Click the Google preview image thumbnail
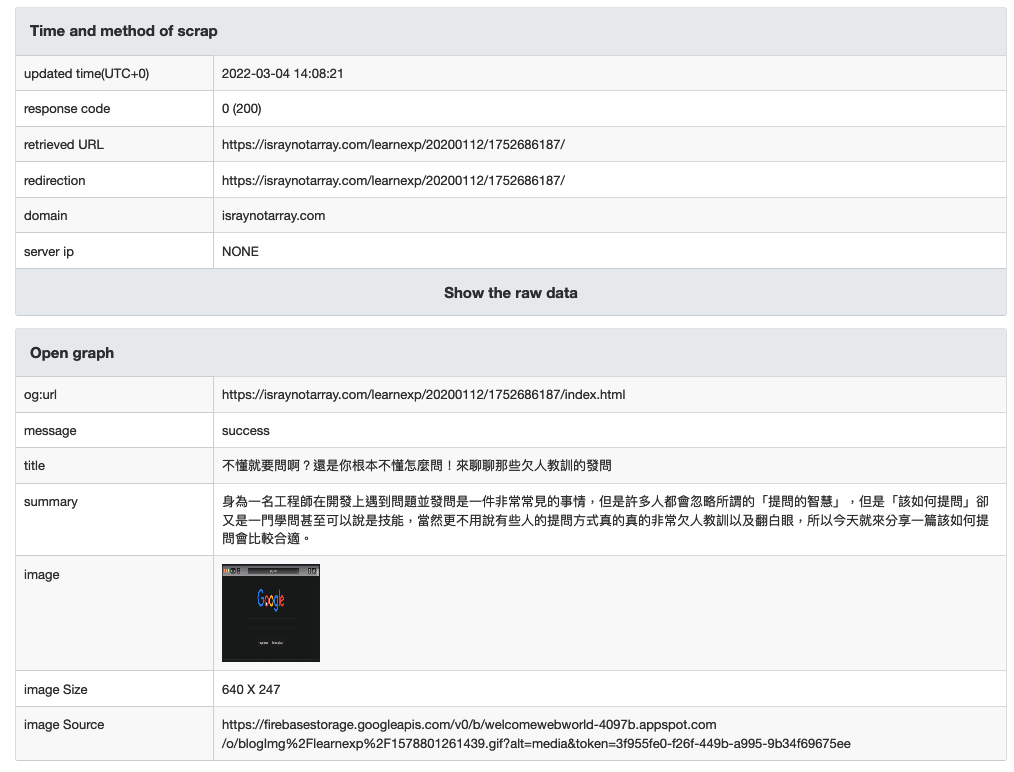1014x772 pixels. pyautogui.click(x=270, y=613)
